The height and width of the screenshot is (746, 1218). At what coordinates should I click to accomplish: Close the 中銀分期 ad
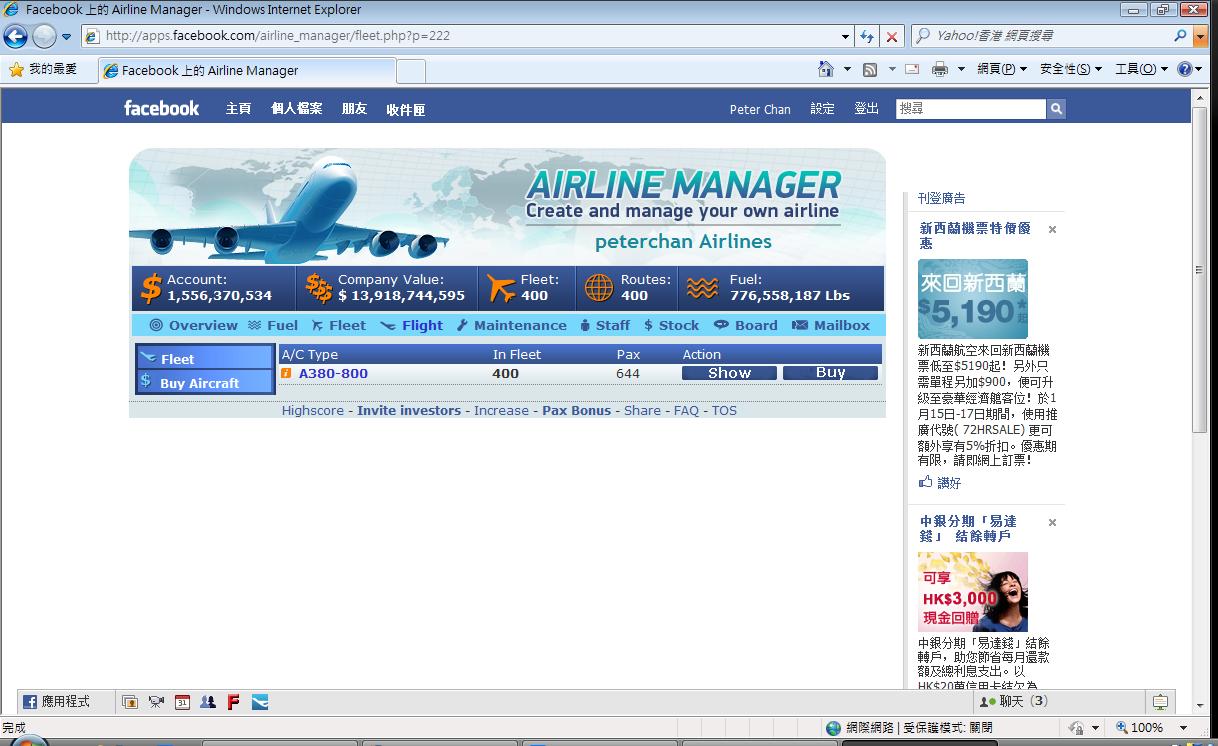point(1052,522)
